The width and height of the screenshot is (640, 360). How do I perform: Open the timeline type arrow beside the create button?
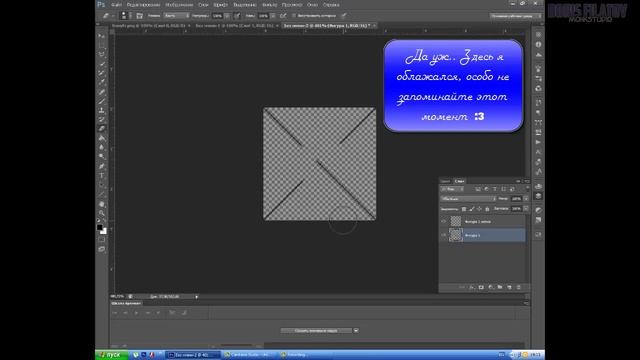(356, 331)
